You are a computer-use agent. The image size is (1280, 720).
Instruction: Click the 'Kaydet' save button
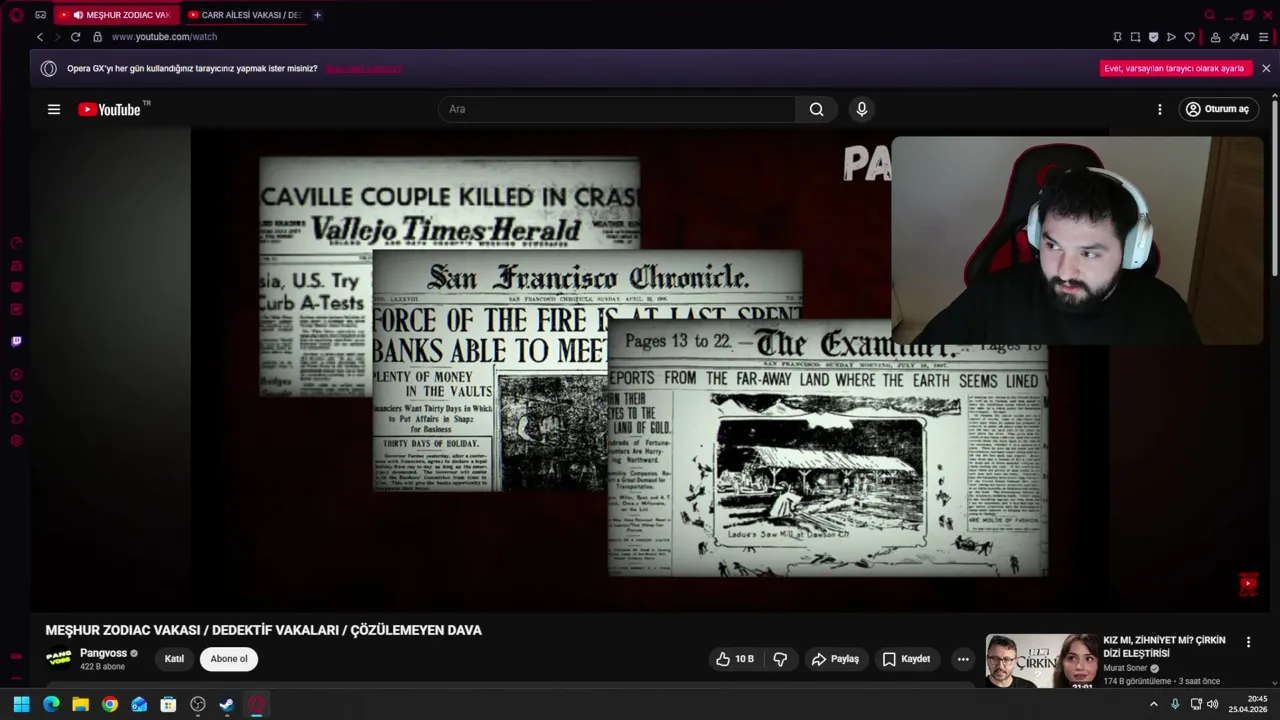(906, 659)
